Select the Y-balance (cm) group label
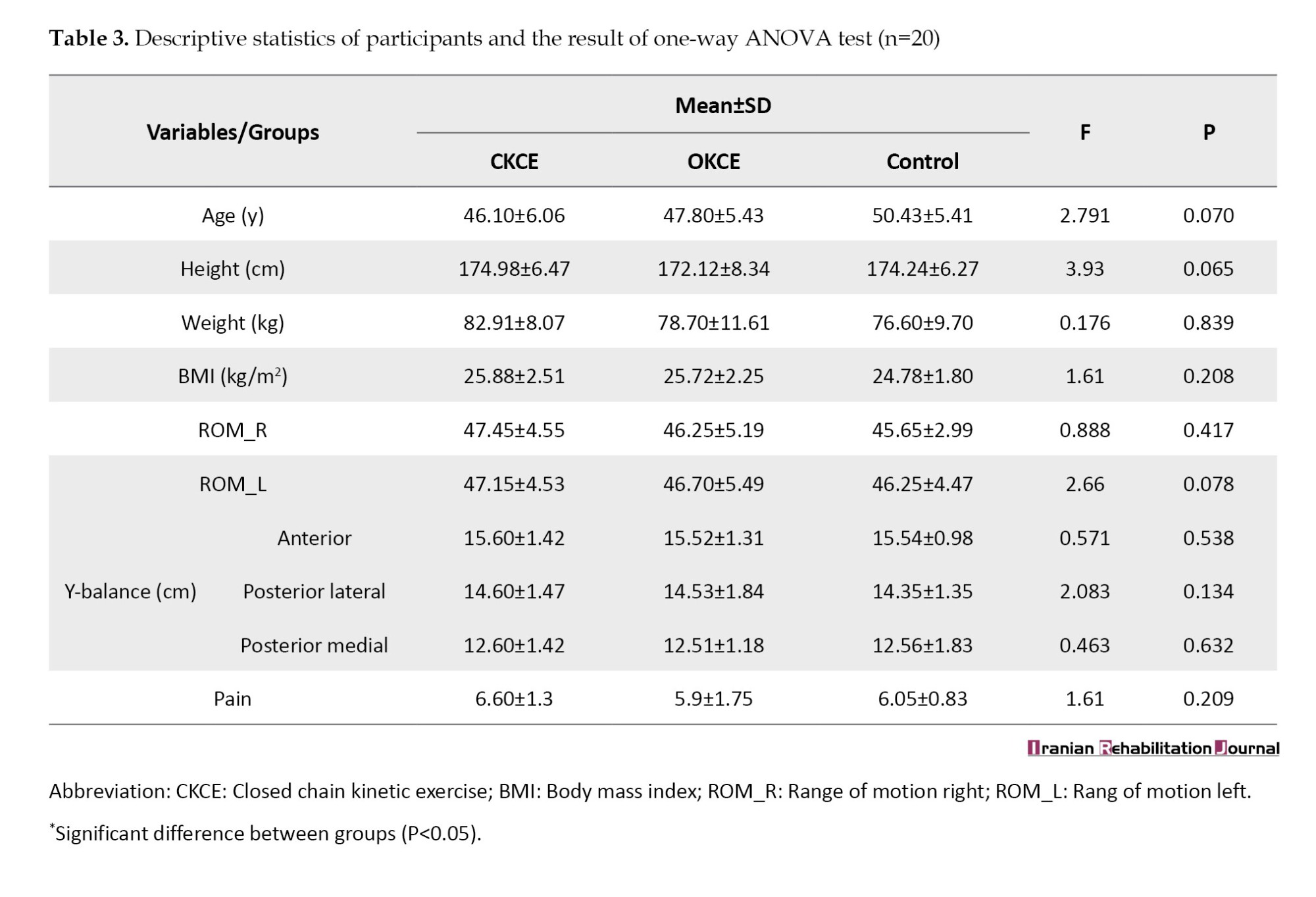The height and width of the screenshot is (897, 1316). coord(130,592)
